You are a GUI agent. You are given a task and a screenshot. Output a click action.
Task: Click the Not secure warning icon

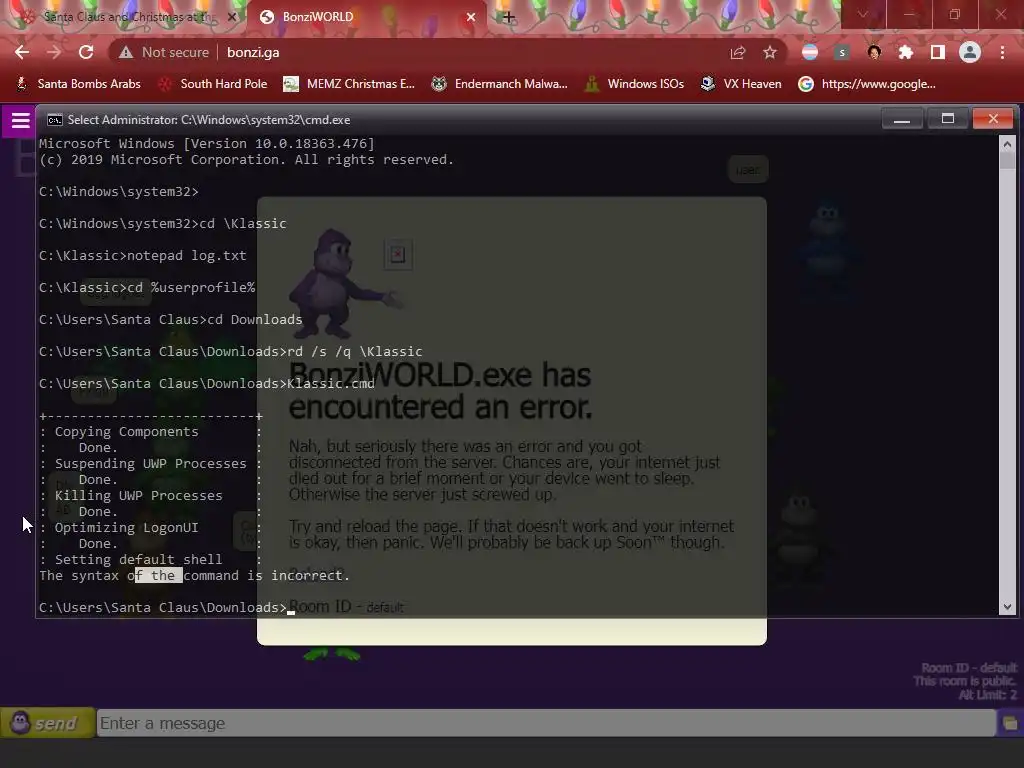[125, 52]
